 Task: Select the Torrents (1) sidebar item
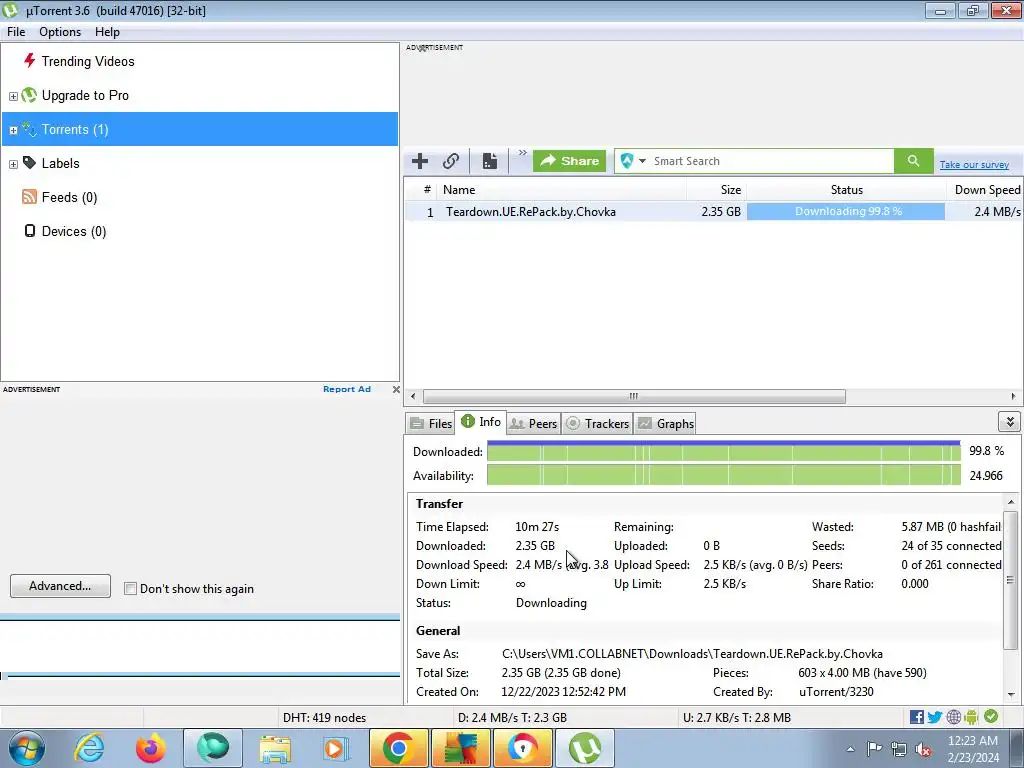click(200, 129)
